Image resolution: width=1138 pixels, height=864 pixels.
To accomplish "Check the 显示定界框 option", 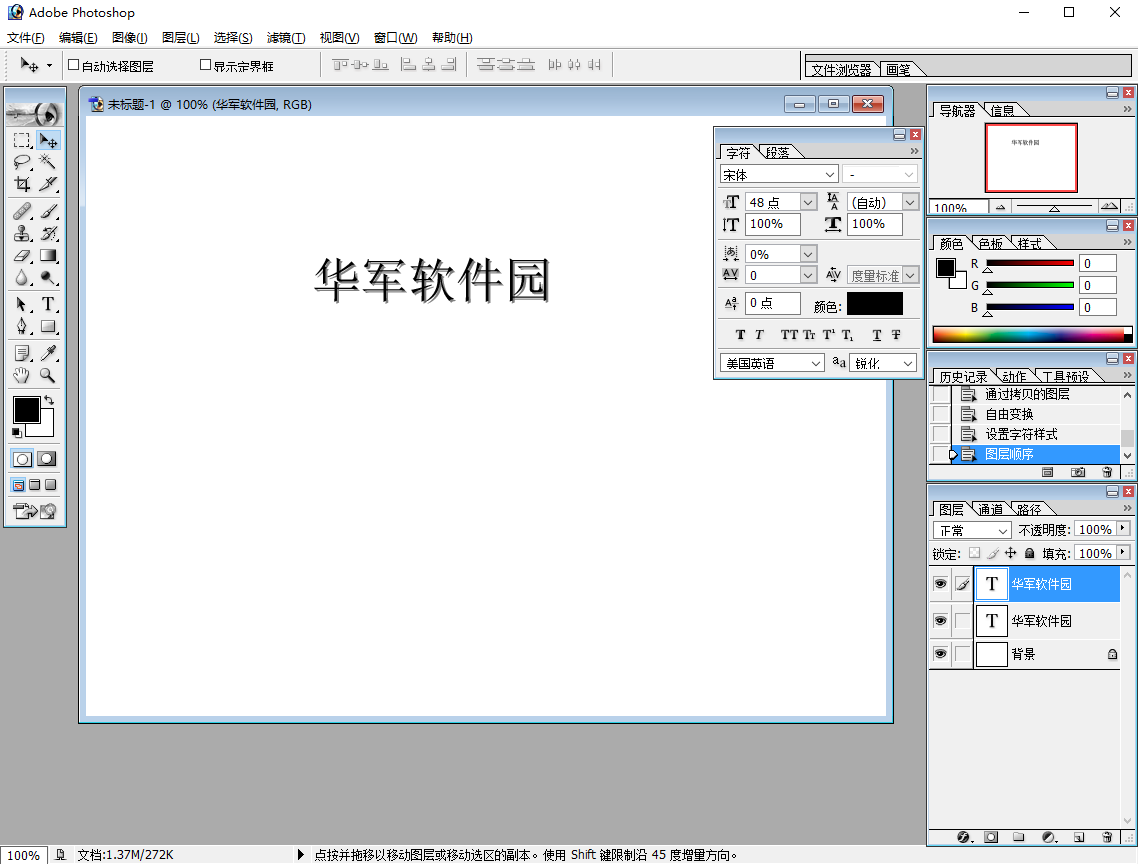I will click(x=205, y=65).
